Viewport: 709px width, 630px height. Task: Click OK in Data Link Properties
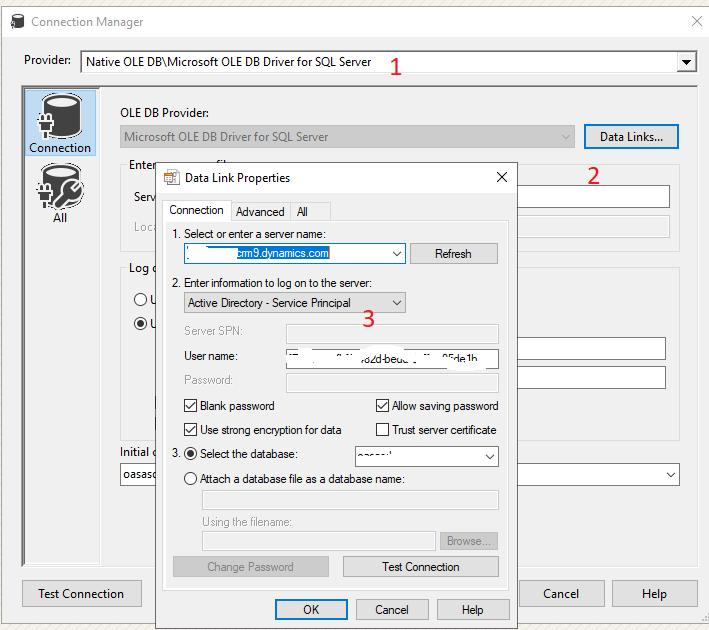coord(311,610)
